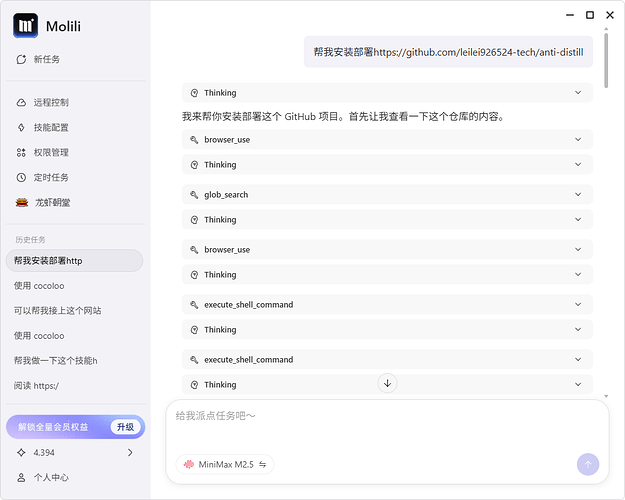The width and height of the screenshot is (625, 500).
Task: Expand the 4,394 credits chevron
Action: 130,453
